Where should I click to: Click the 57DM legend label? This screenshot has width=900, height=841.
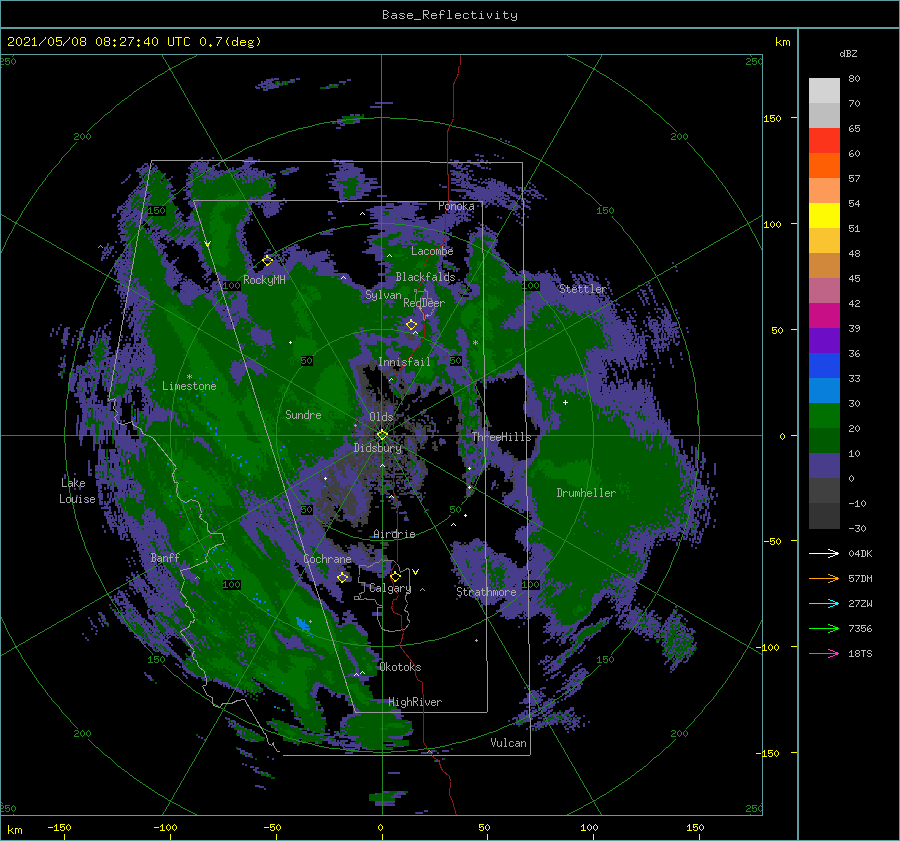(860, 579)
